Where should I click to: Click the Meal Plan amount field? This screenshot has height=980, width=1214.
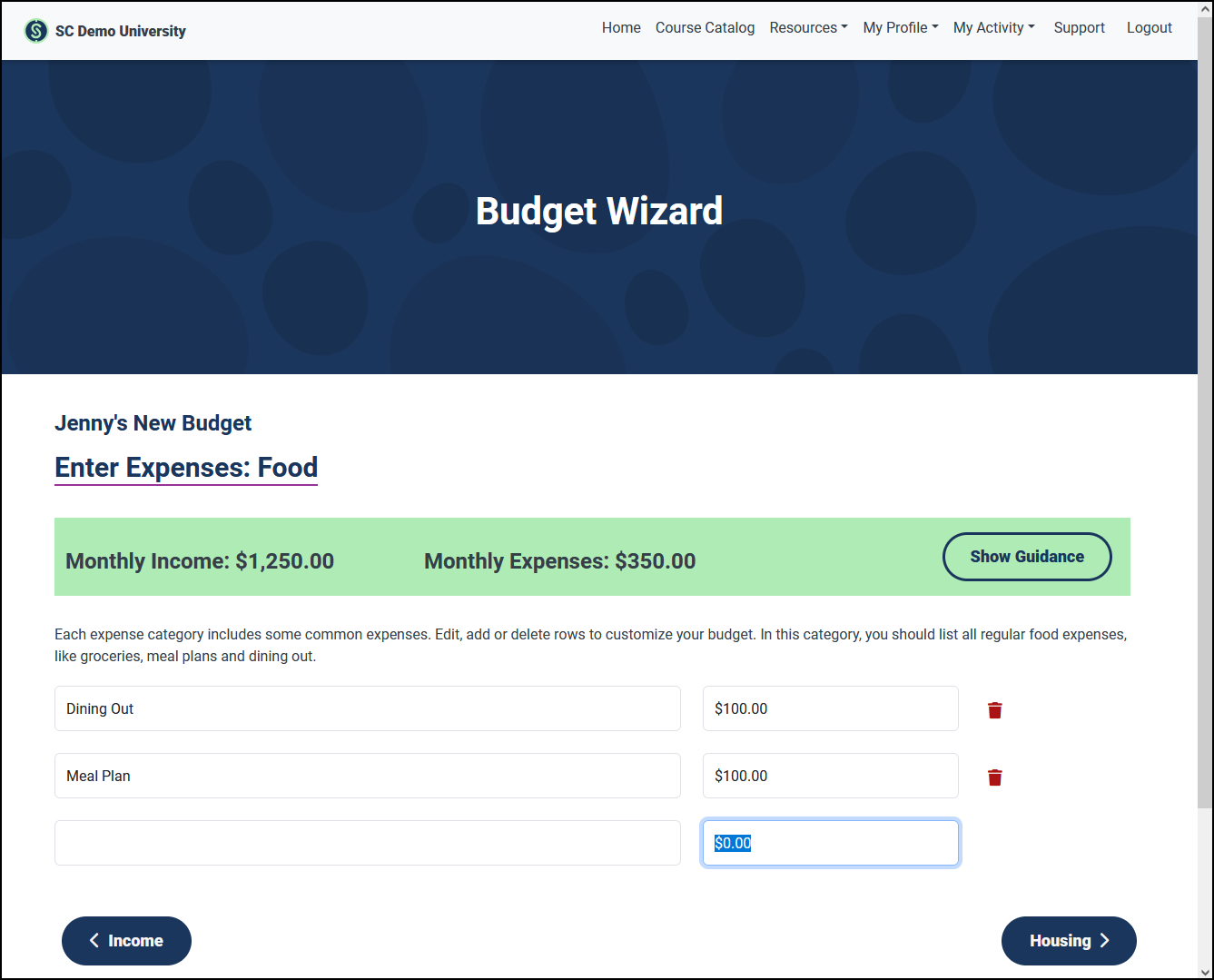[830, 776]
